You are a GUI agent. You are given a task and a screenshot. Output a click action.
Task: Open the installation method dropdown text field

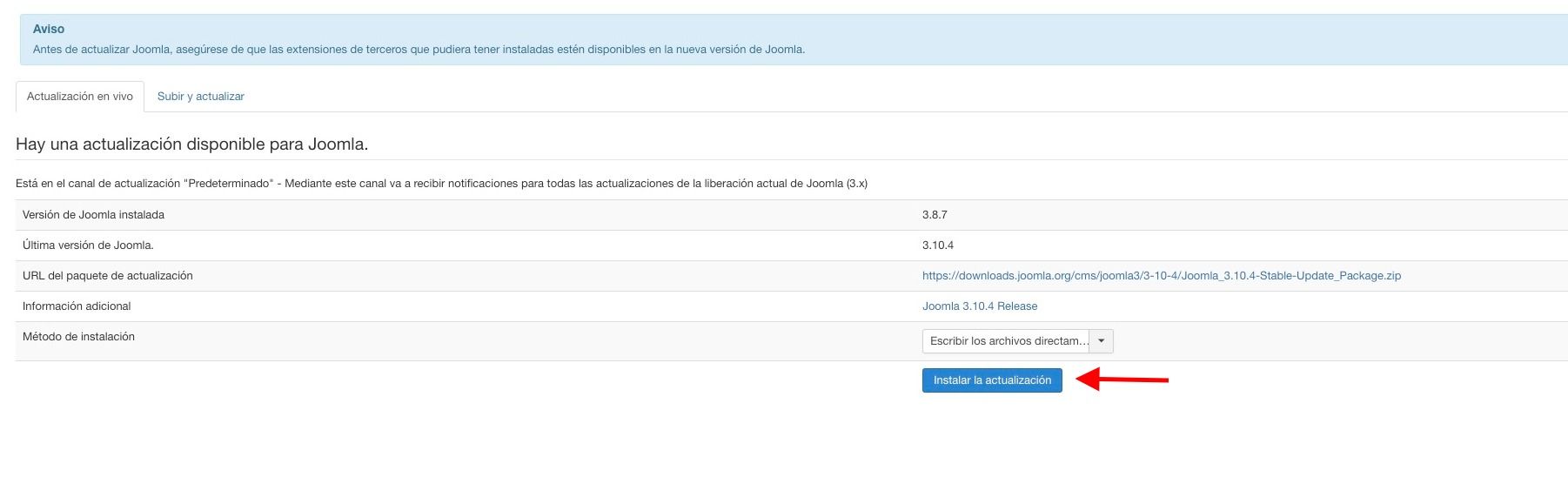click(x=1006, y=341)
